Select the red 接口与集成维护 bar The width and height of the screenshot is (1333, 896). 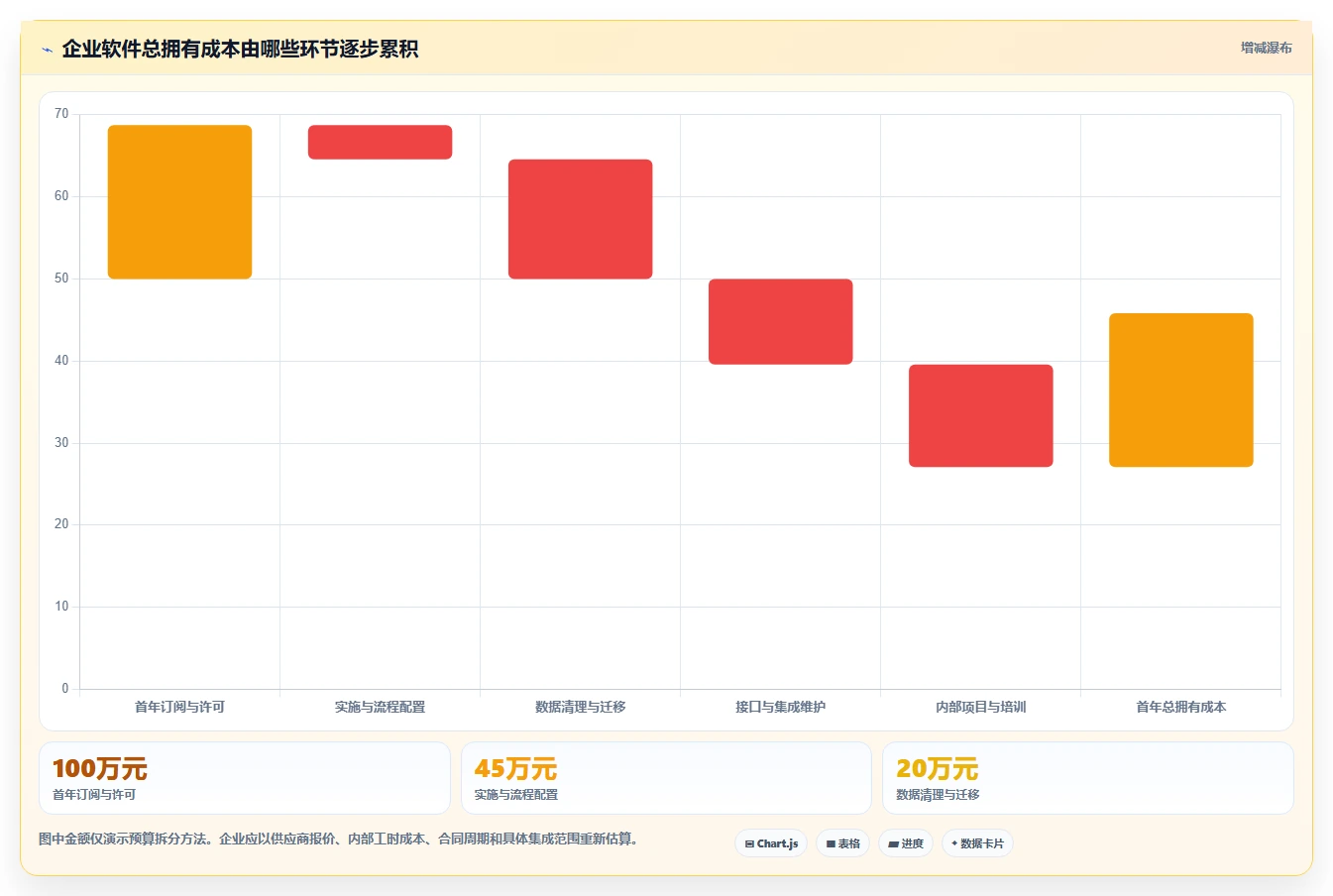click(780, 322)
